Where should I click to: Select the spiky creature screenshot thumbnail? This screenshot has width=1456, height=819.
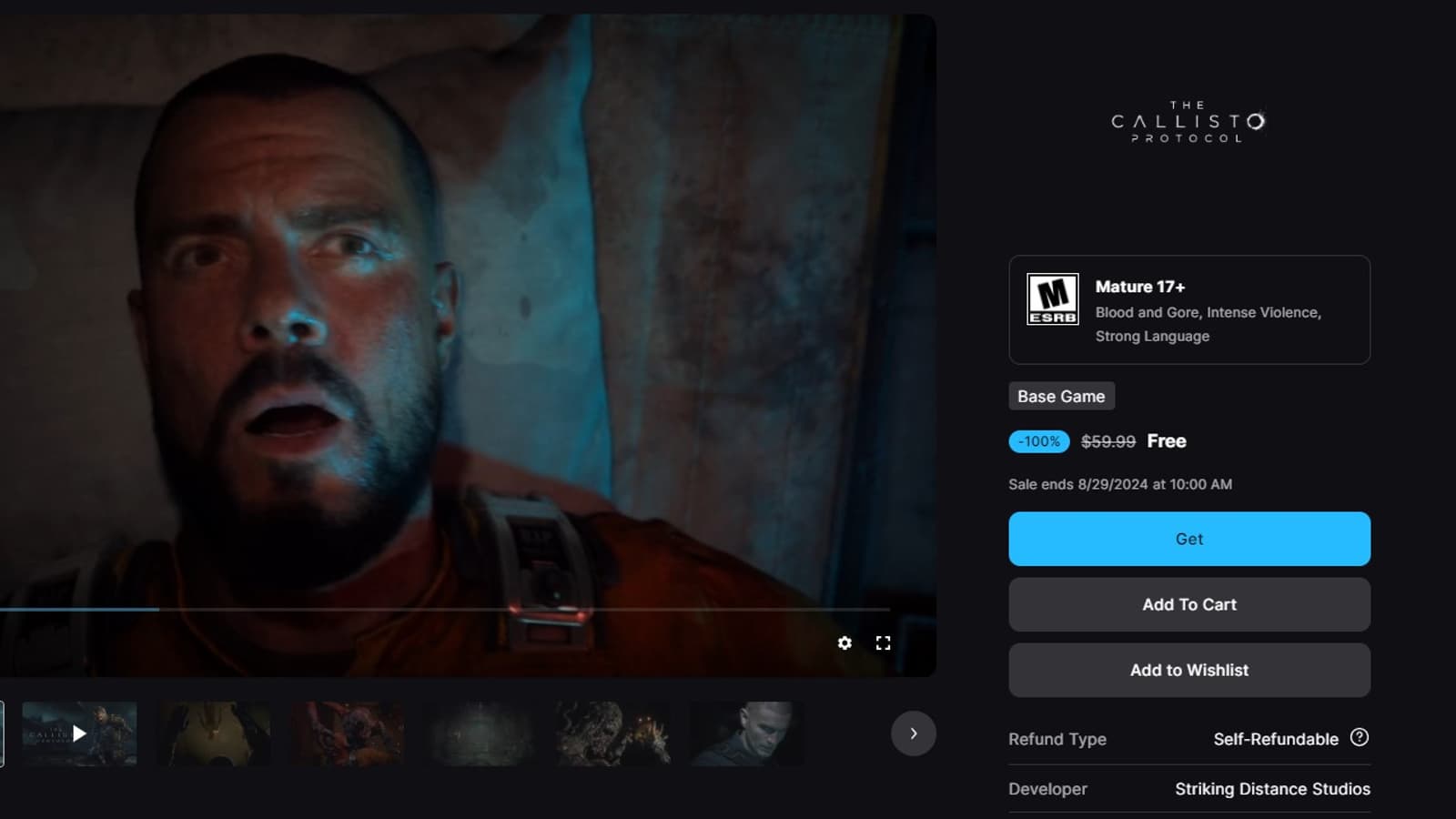coord(614,733)
